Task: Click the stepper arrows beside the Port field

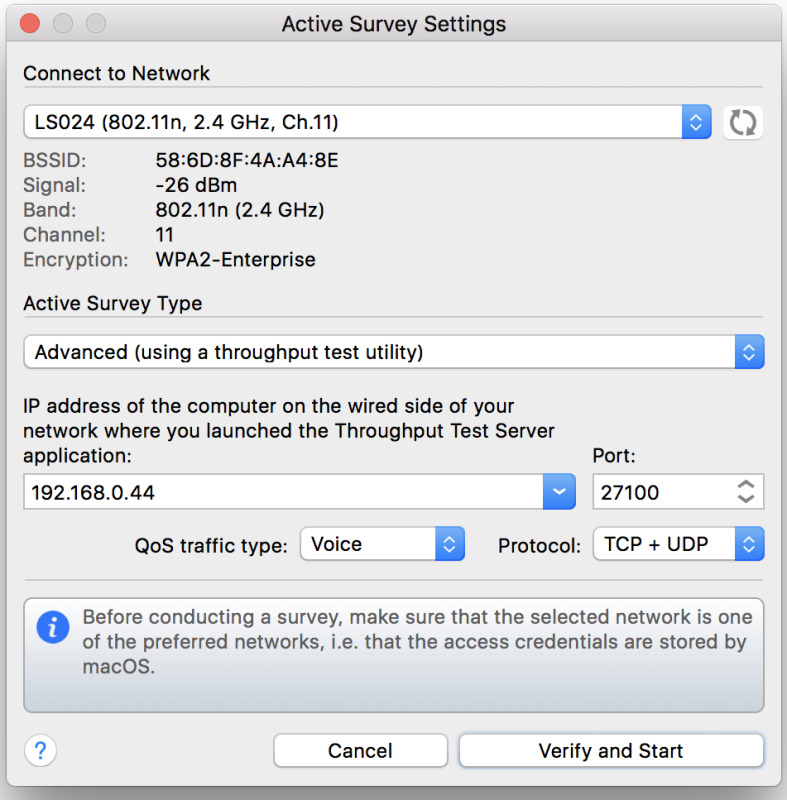Action: point(746,491)
